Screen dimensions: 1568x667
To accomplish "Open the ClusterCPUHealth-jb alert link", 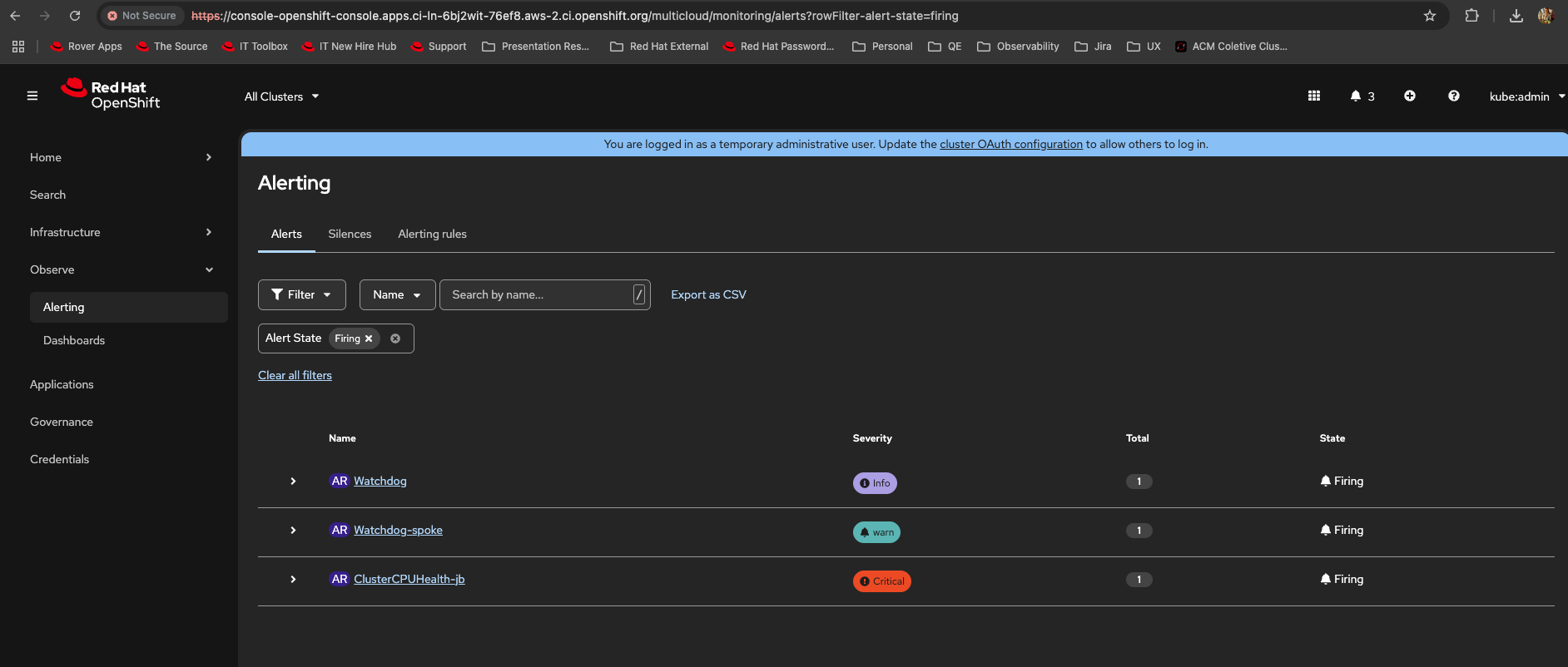I will coord(409,579).
